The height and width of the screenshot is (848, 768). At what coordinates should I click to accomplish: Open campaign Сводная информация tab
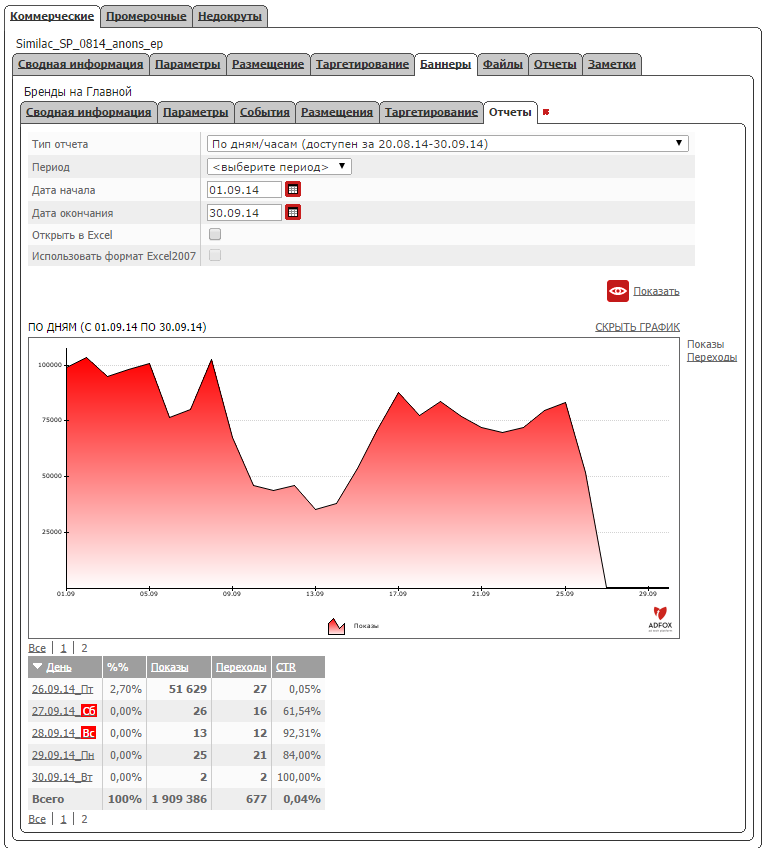coord(81,64)
